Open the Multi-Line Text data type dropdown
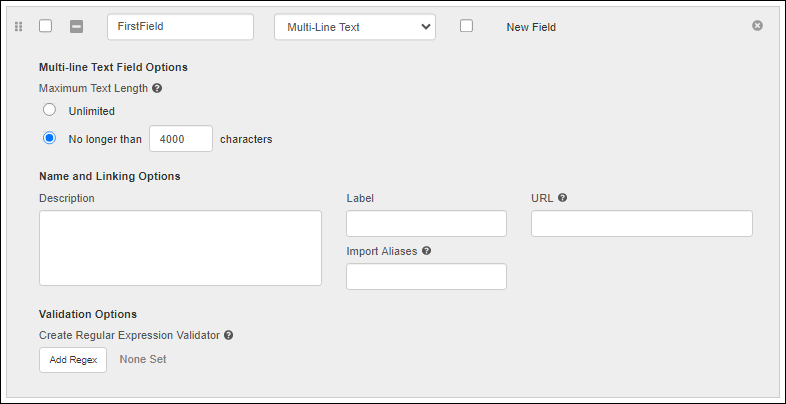 pos(355,27)
